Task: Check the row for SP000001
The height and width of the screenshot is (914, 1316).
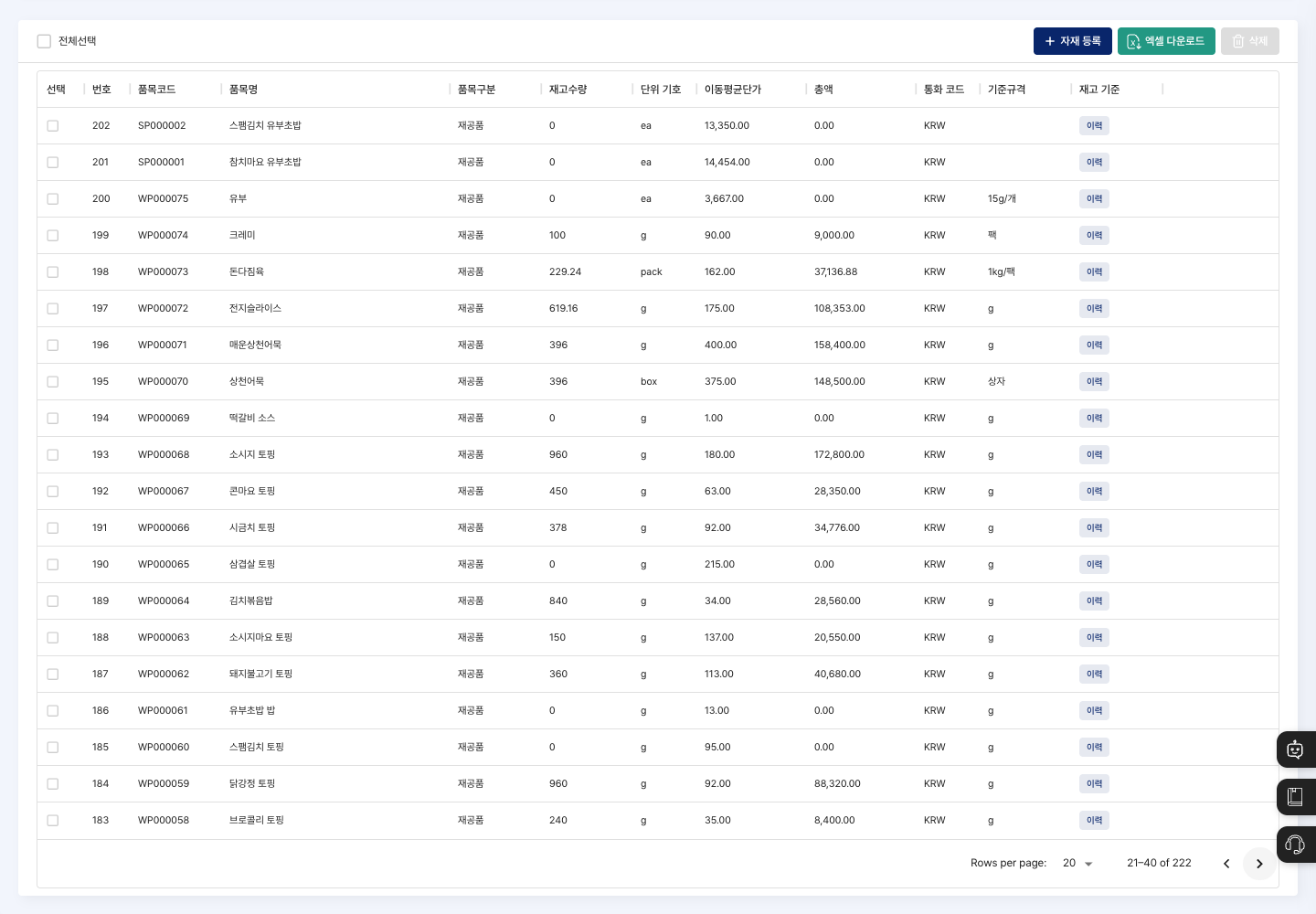Action: (53, 163)
